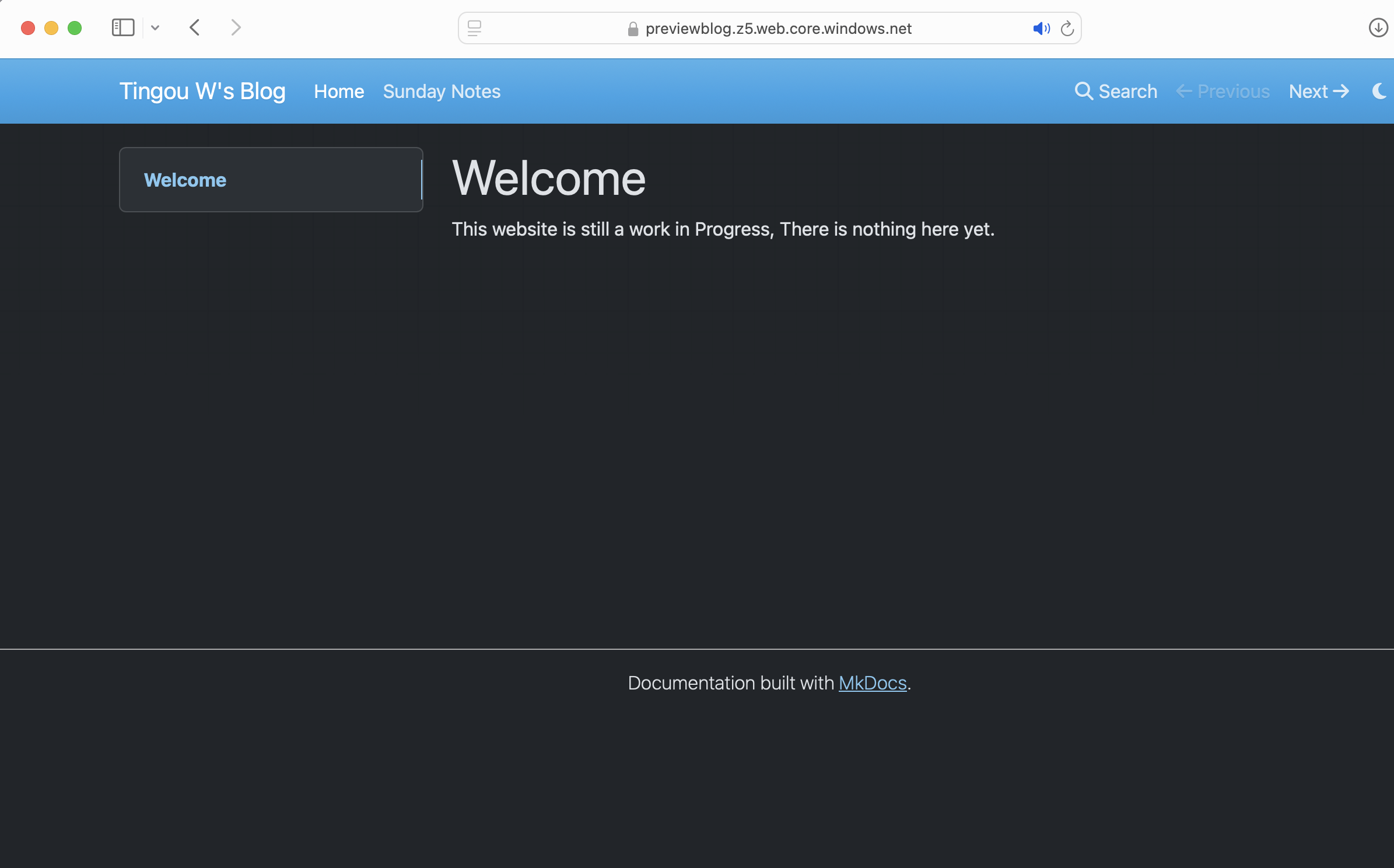Image resolution: width=1394 pixels, height=868 pixels.
Task: Click the yellow minimize traffic light
Action: [51, 27]
